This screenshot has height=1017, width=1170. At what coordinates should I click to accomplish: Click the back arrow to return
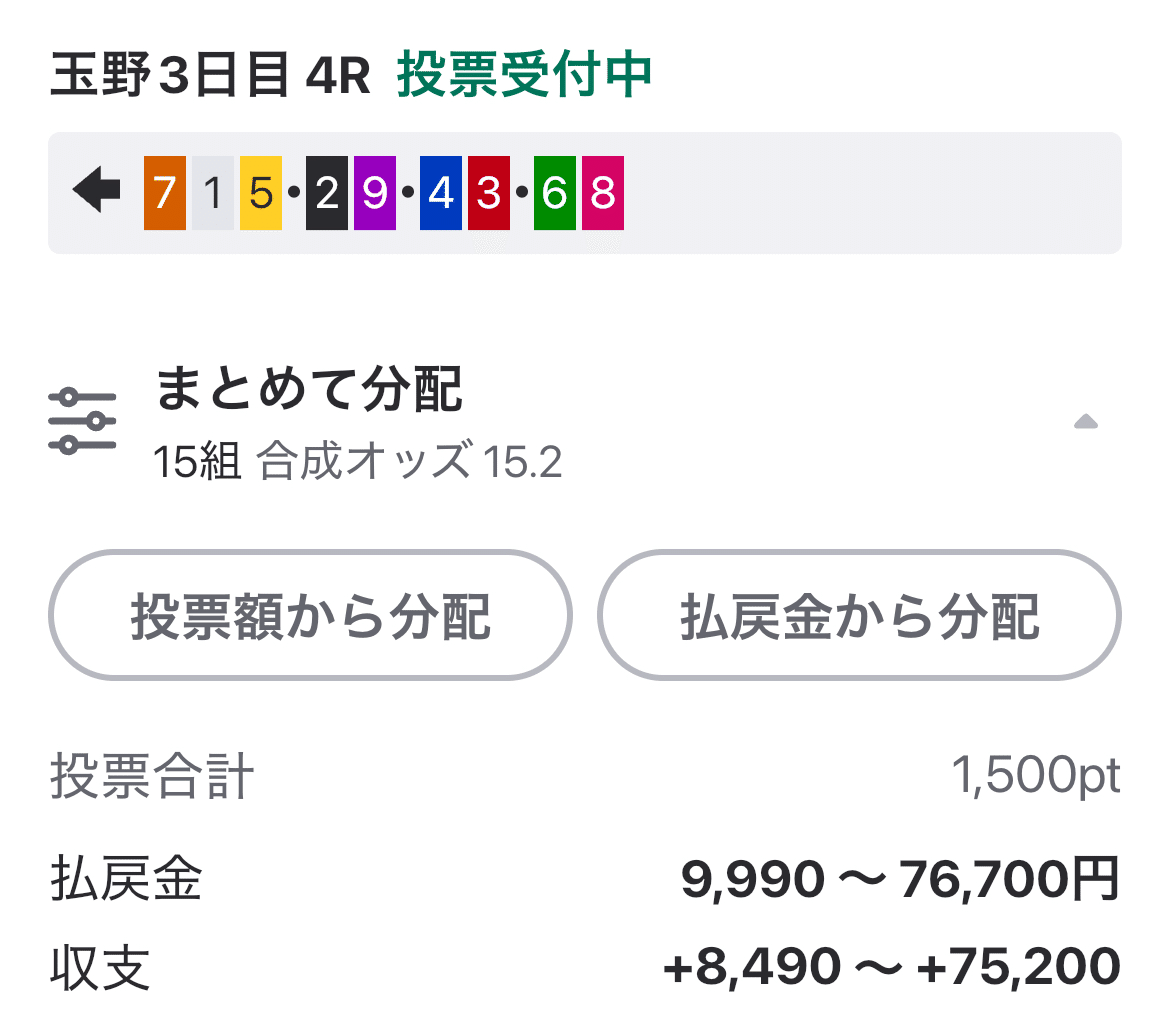coord(95,190)
